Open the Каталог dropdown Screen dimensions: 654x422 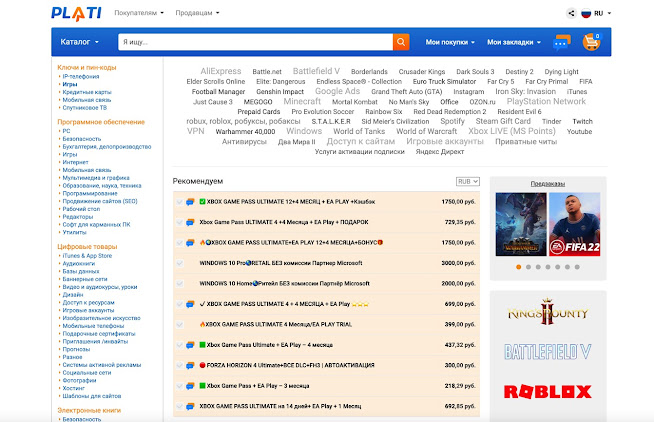click(x=80, y=42)
